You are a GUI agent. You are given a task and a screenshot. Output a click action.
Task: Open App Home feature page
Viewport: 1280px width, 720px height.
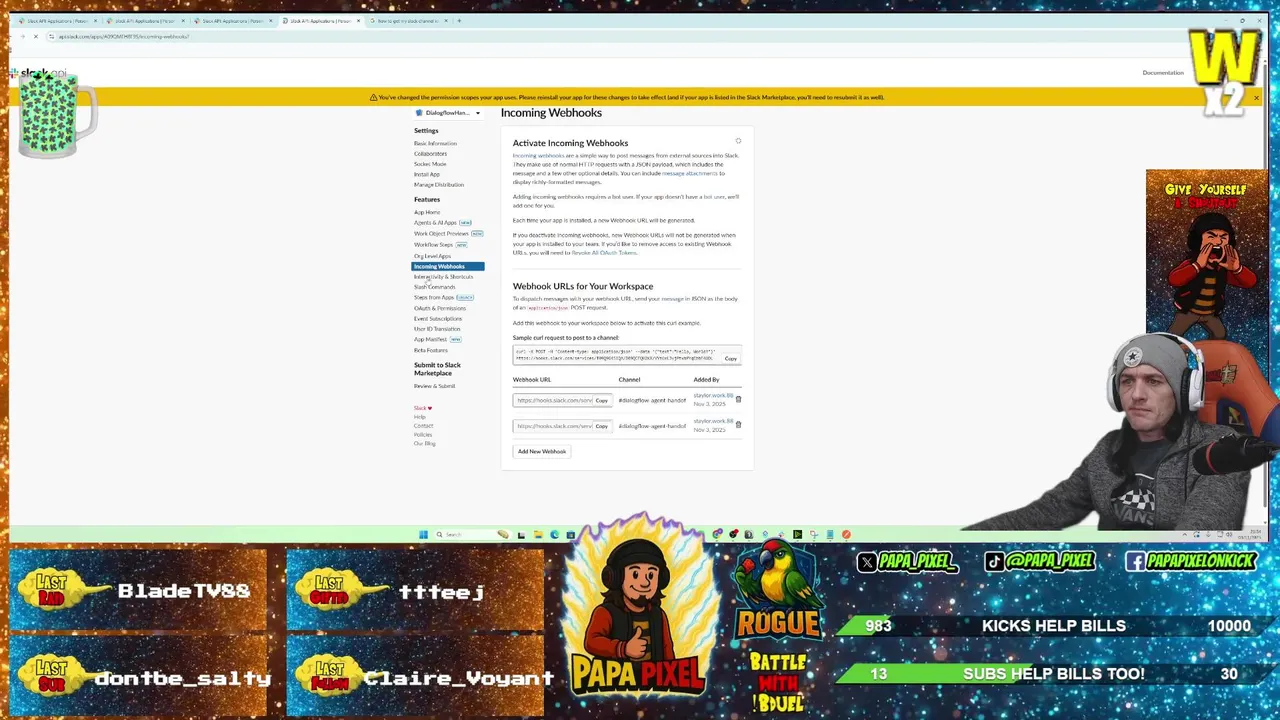click(427, 212)
